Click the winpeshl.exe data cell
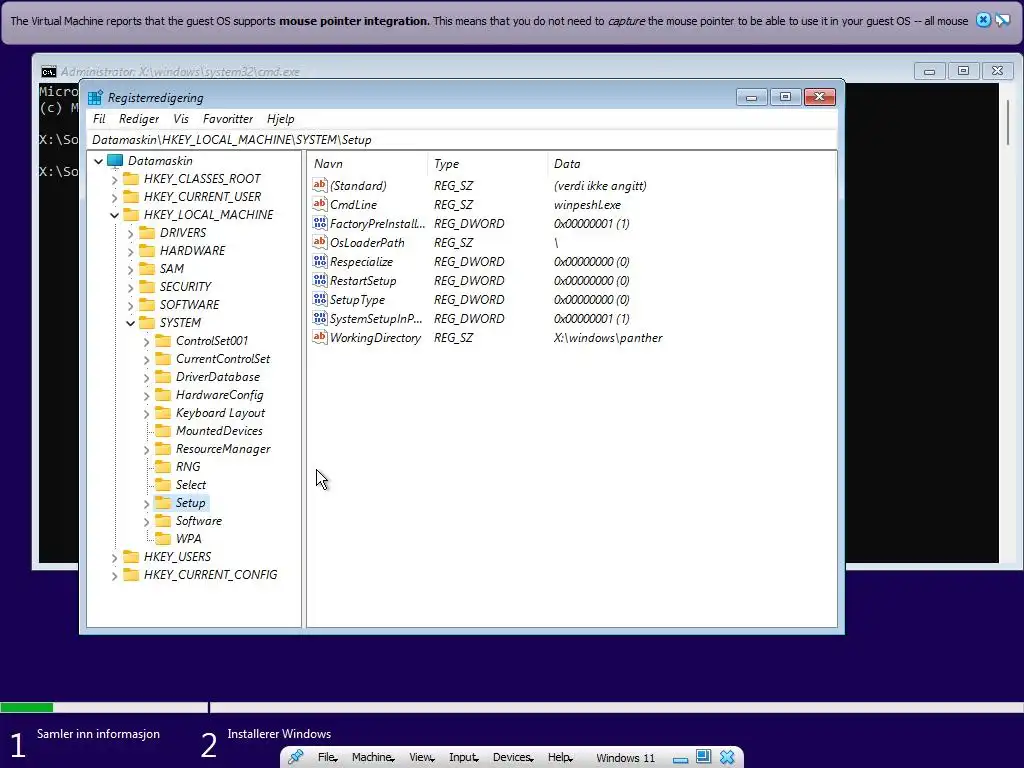The height and width of the screenshot is (768, 1024). click(x=587, y=204)
